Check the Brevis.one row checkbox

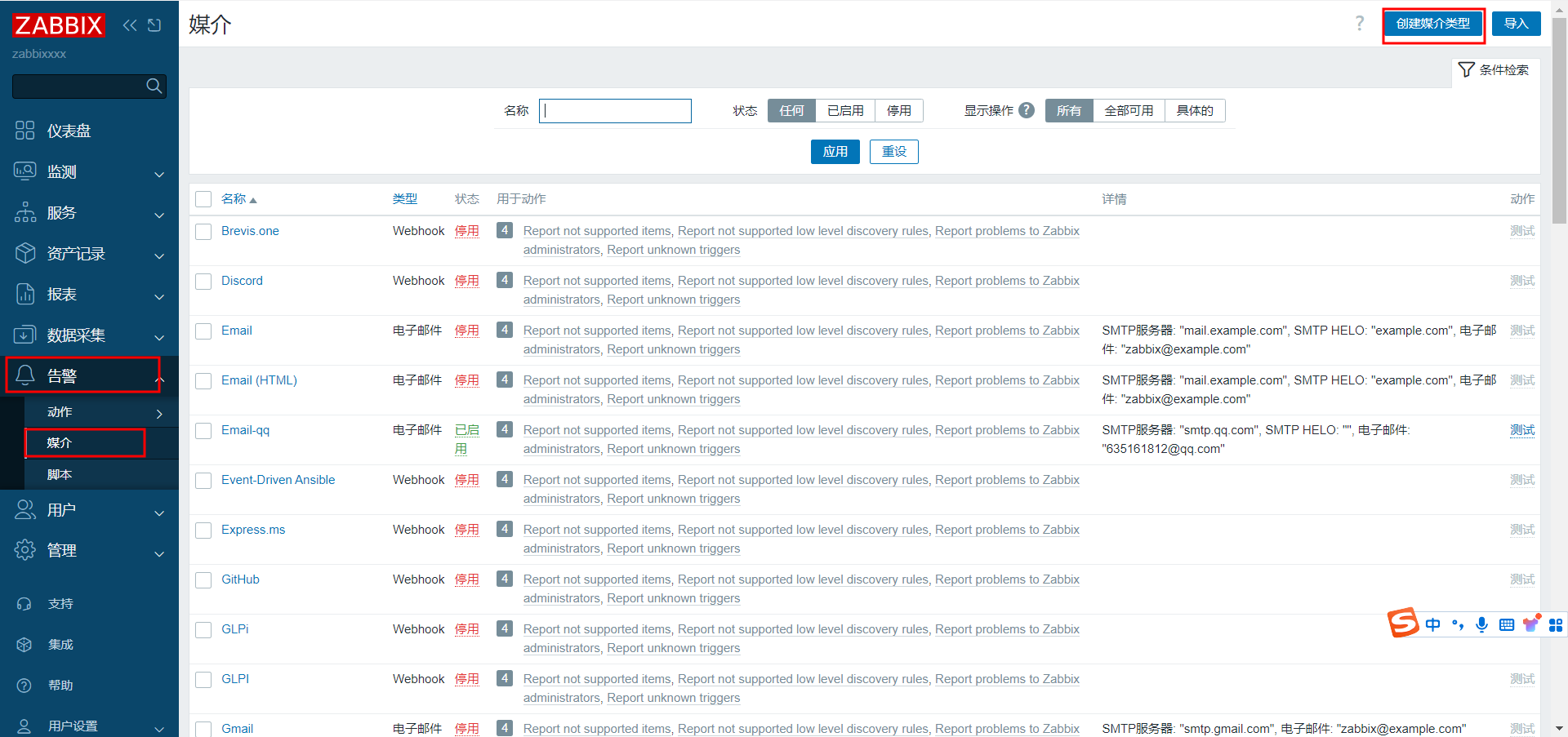(203, 232)
